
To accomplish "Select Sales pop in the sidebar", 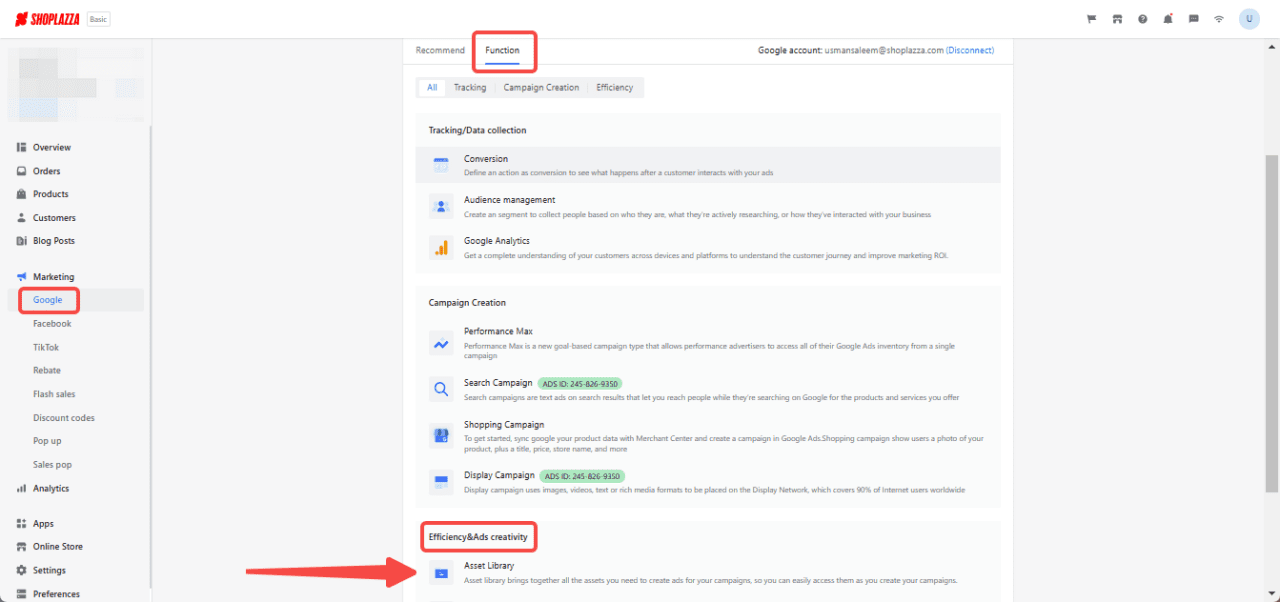I will coord(53,465).
